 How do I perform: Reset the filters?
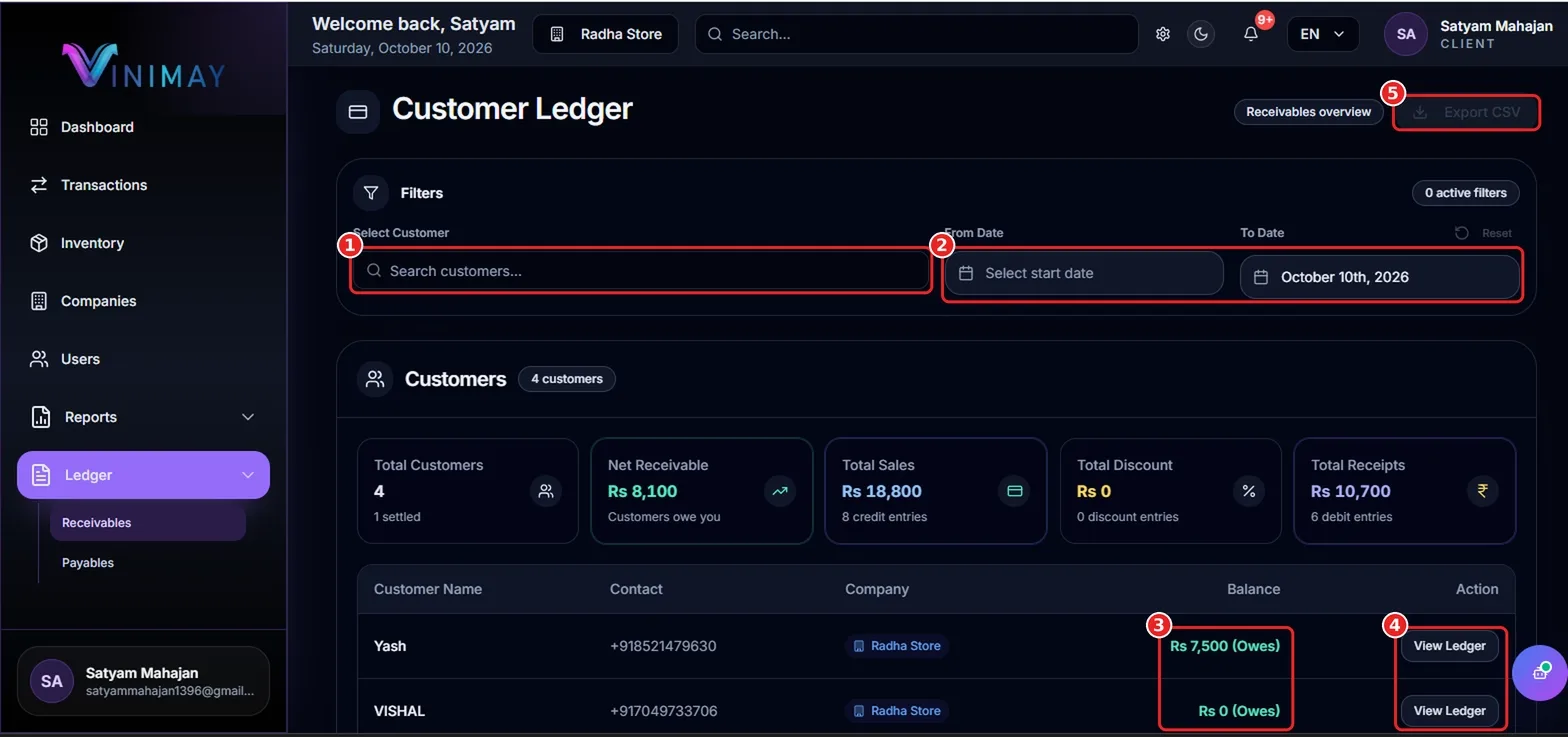[x=1483, y=233]
